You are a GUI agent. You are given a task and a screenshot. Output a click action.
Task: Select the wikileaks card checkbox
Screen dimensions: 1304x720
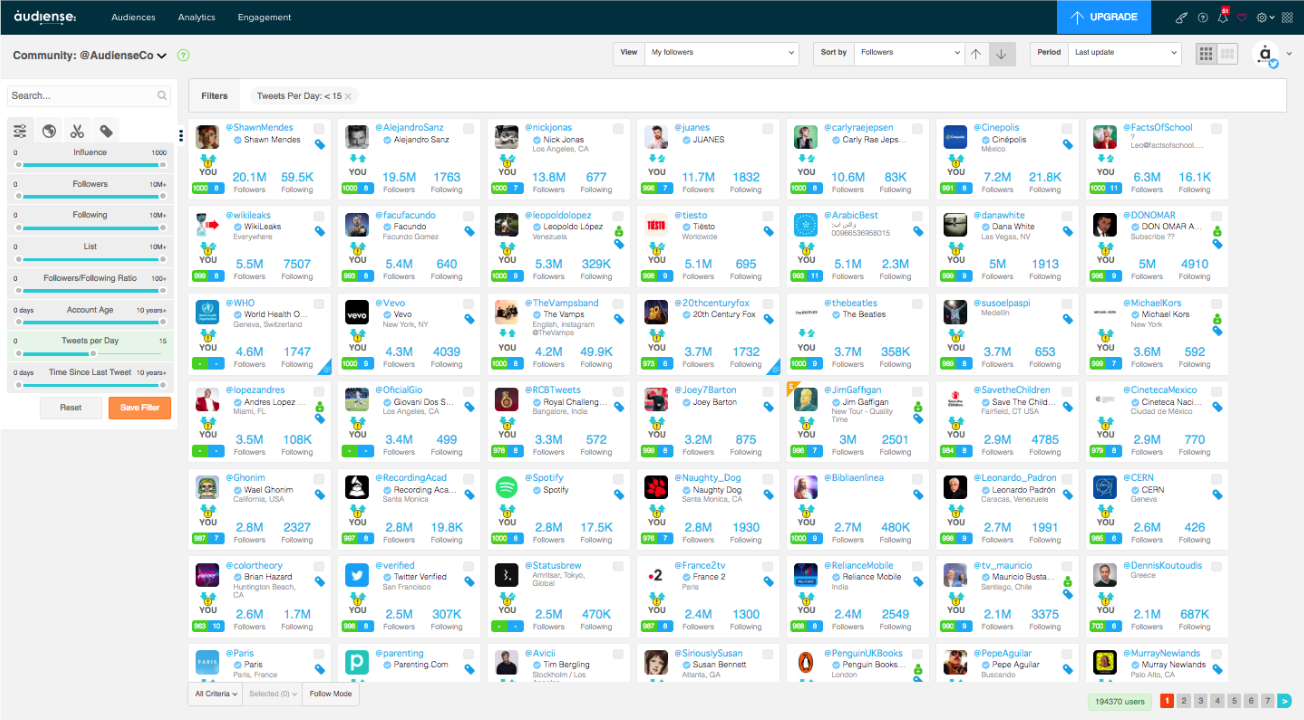click(x=319, y=216)
